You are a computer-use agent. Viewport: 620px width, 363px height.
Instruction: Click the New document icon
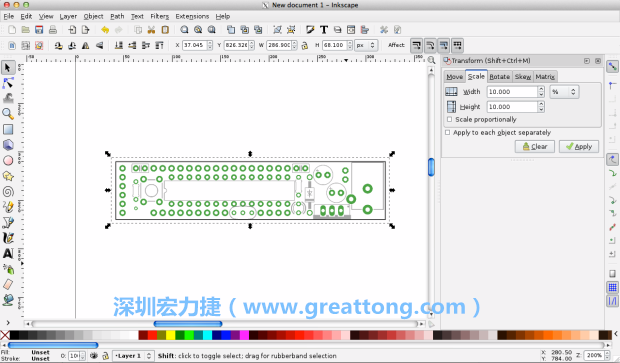point(12,30)
